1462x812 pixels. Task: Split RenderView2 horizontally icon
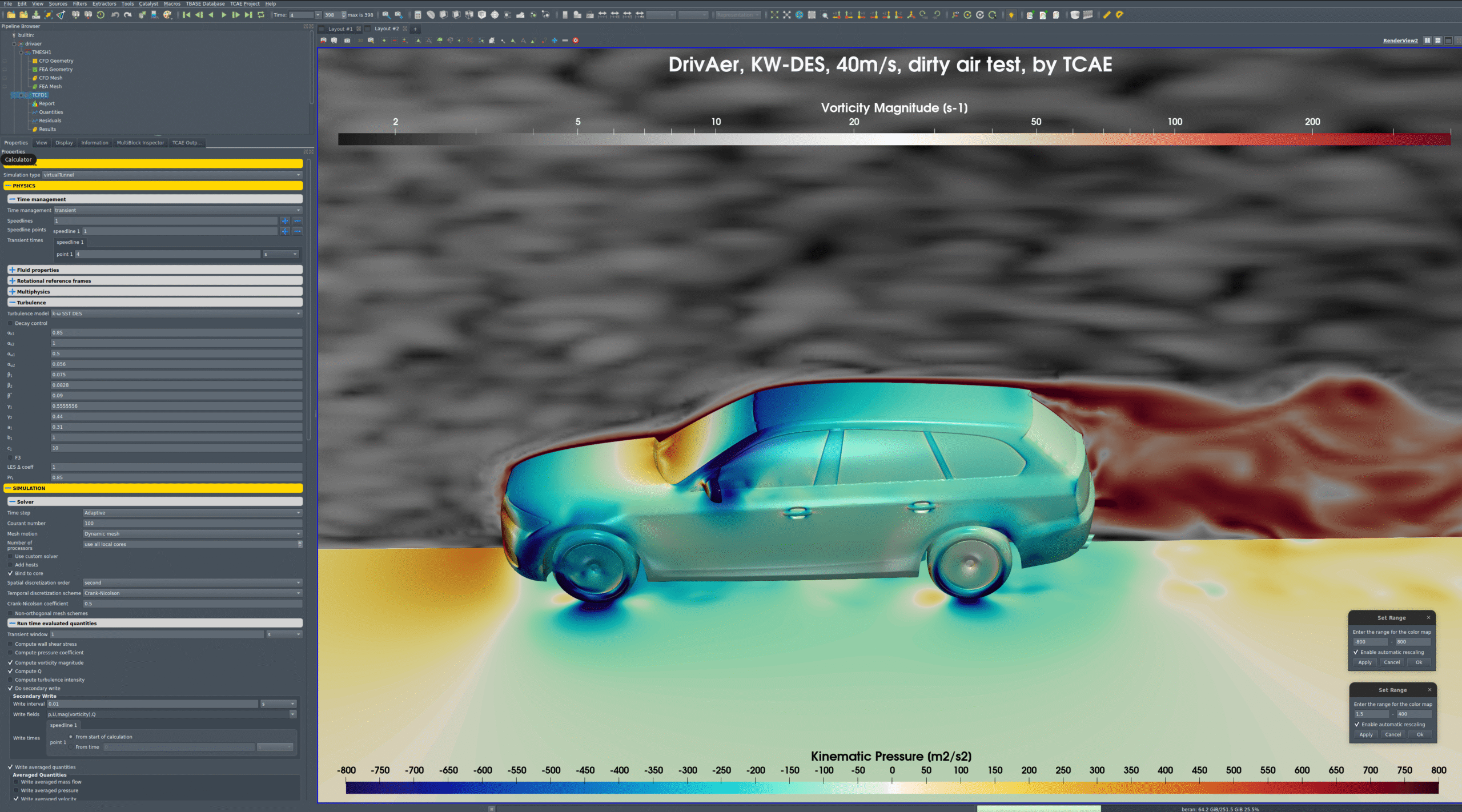click(1427, 41)
